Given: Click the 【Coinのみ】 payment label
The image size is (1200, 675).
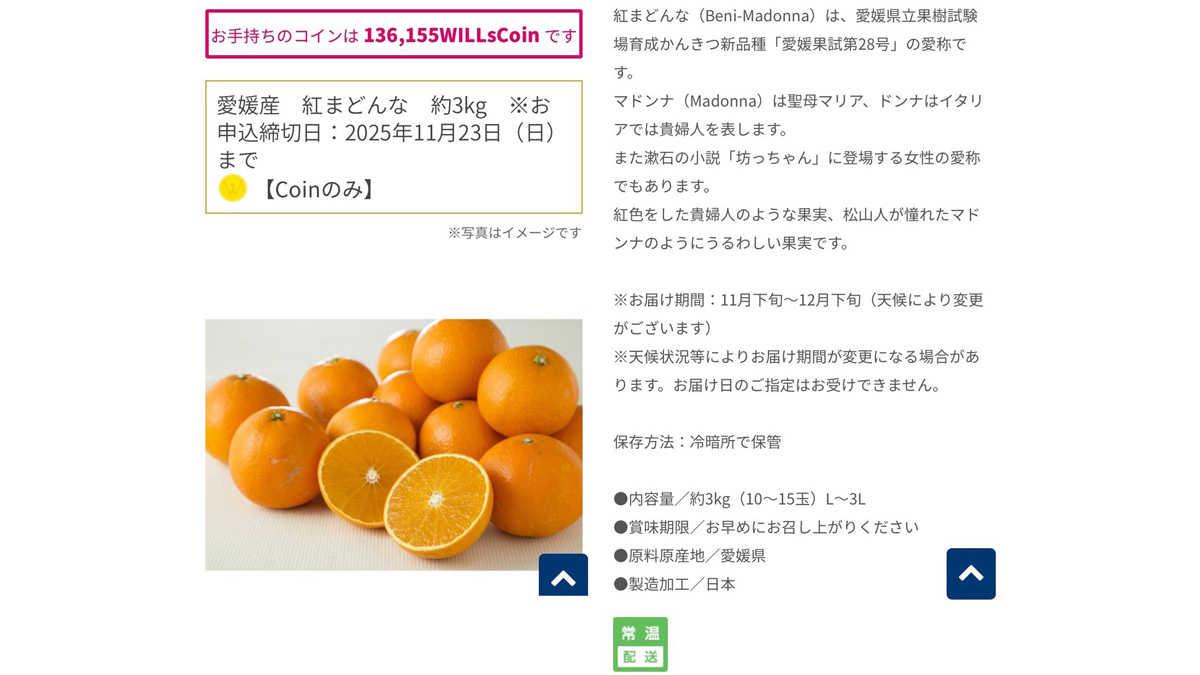Looking at the screenshot, I should click(319, 189).
